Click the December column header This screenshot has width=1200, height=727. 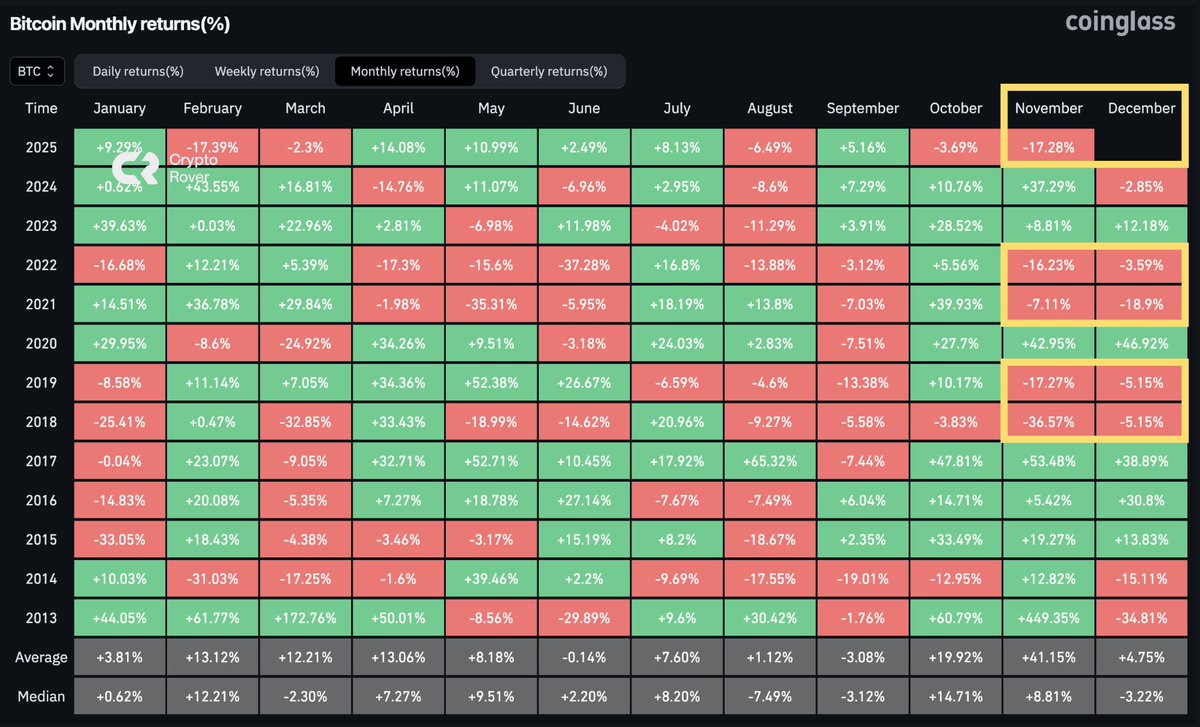(x=1141, y=108)
